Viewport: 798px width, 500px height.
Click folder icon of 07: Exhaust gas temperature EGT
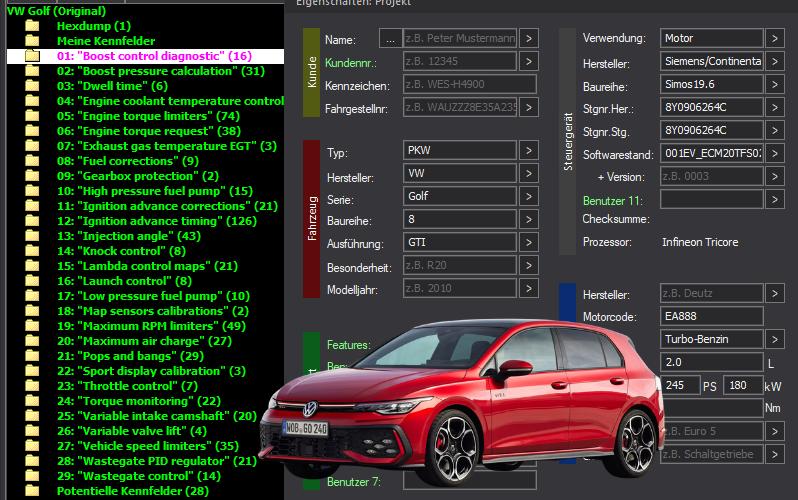click(x=32, y=146)
